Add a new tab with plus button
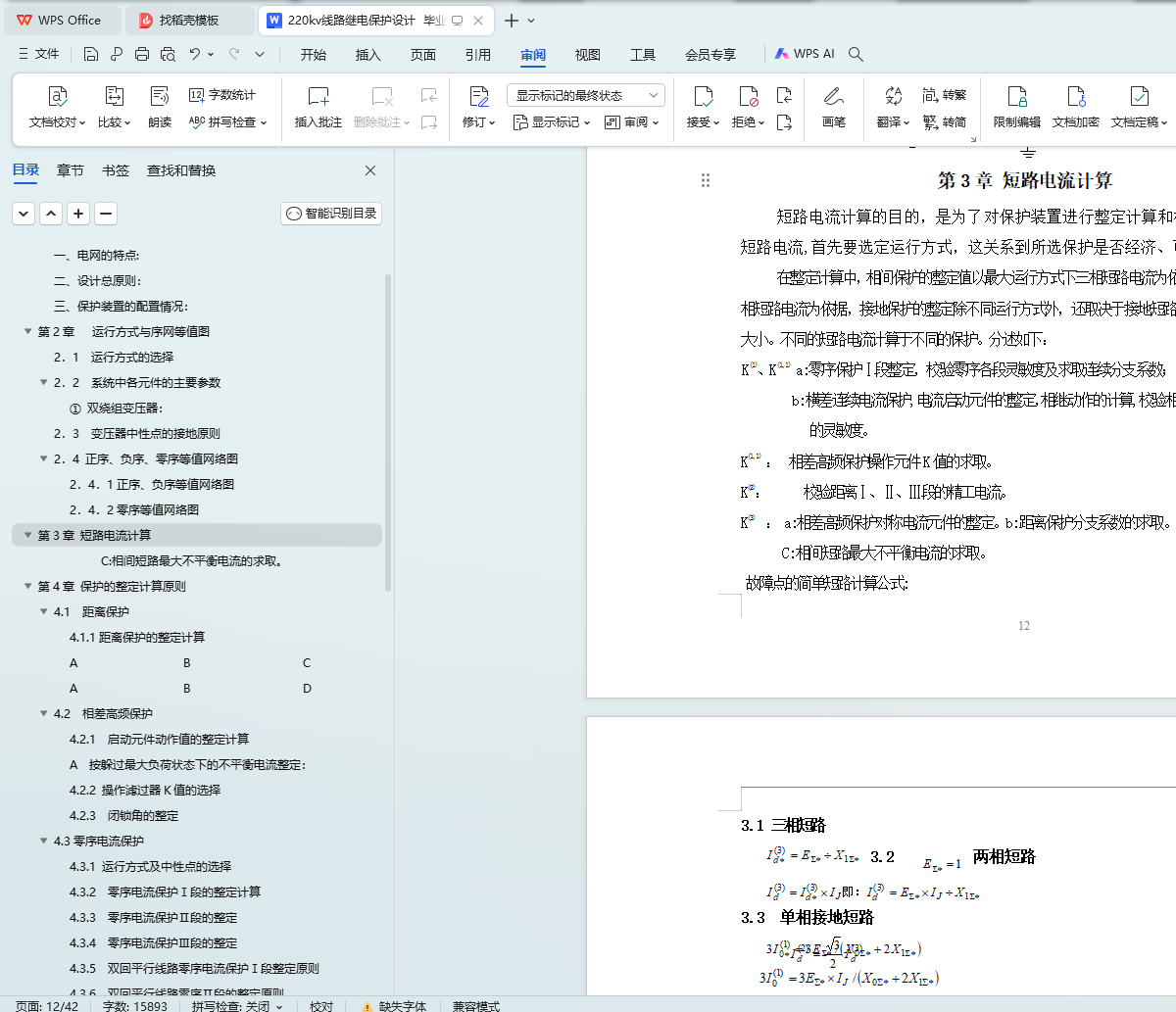This screenshot has width=1176, height=1012. point(512,20)
